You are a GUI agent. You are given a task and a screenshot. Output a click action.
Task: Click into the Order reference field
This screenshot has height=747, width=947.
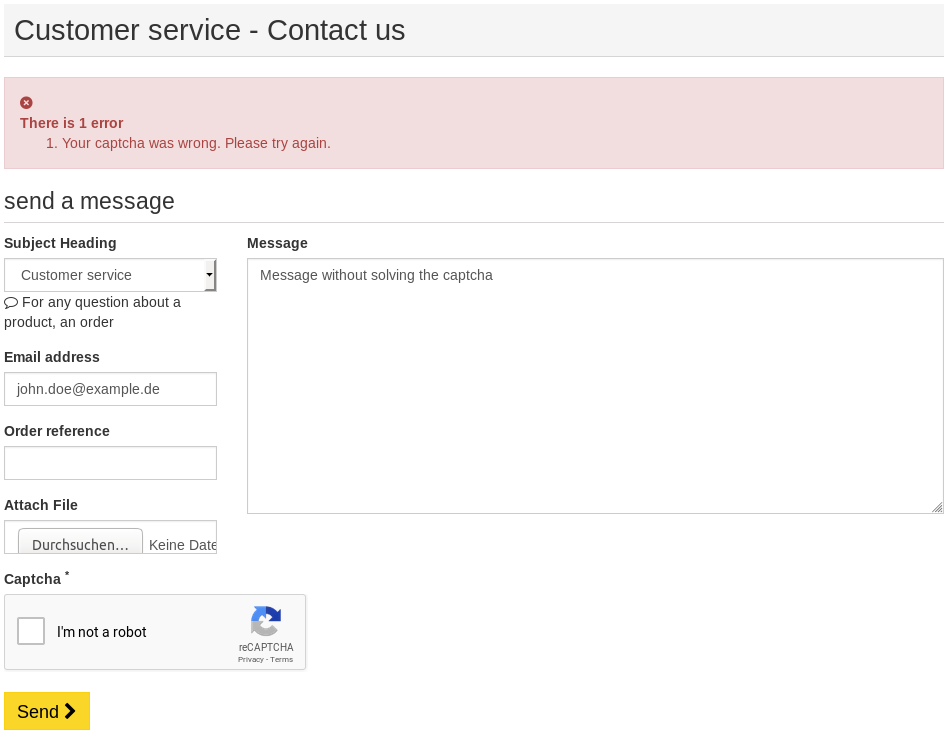[x=110, y=463]
